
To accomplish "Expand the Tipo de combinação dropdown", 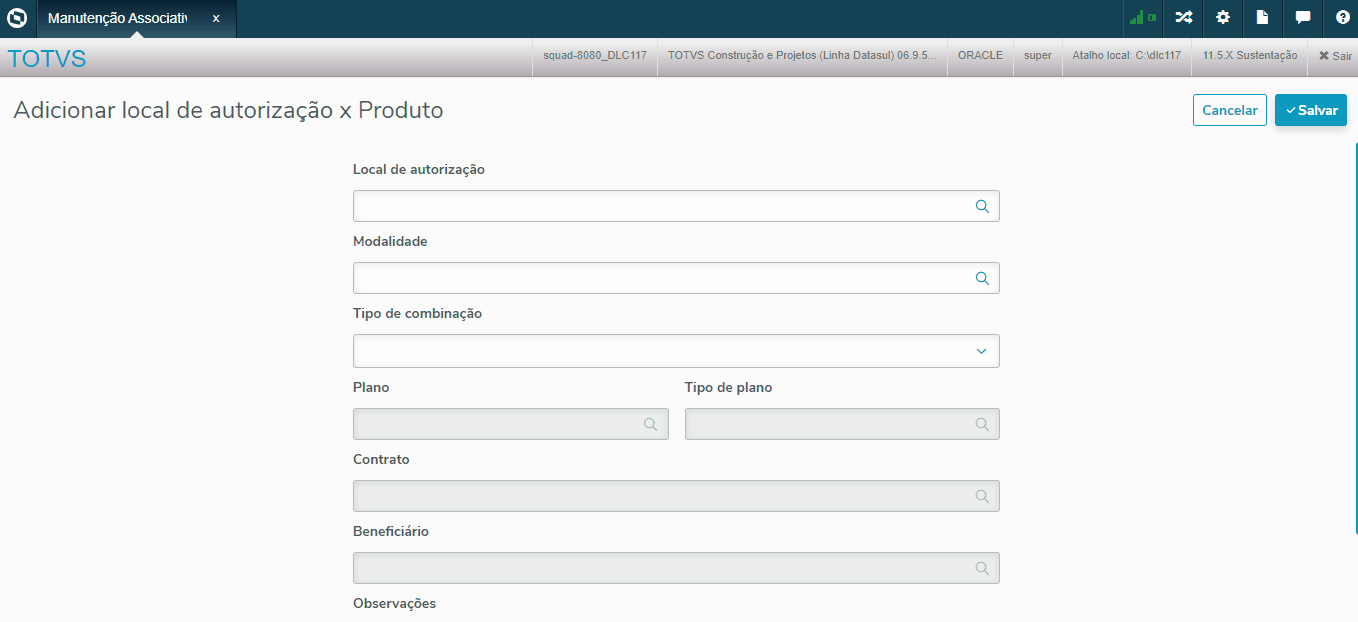I will click(x=981, y=351).
